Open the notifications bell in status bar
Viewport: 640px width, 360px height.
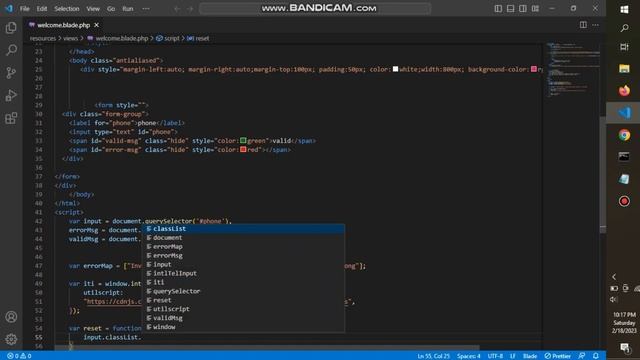coord(596,356)
